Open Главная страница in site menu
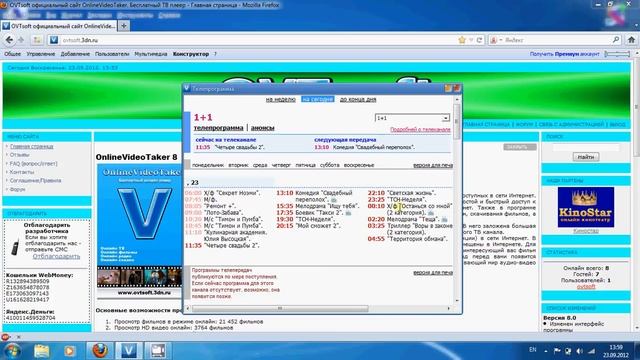The image size is (640, 360). point(31,146)
